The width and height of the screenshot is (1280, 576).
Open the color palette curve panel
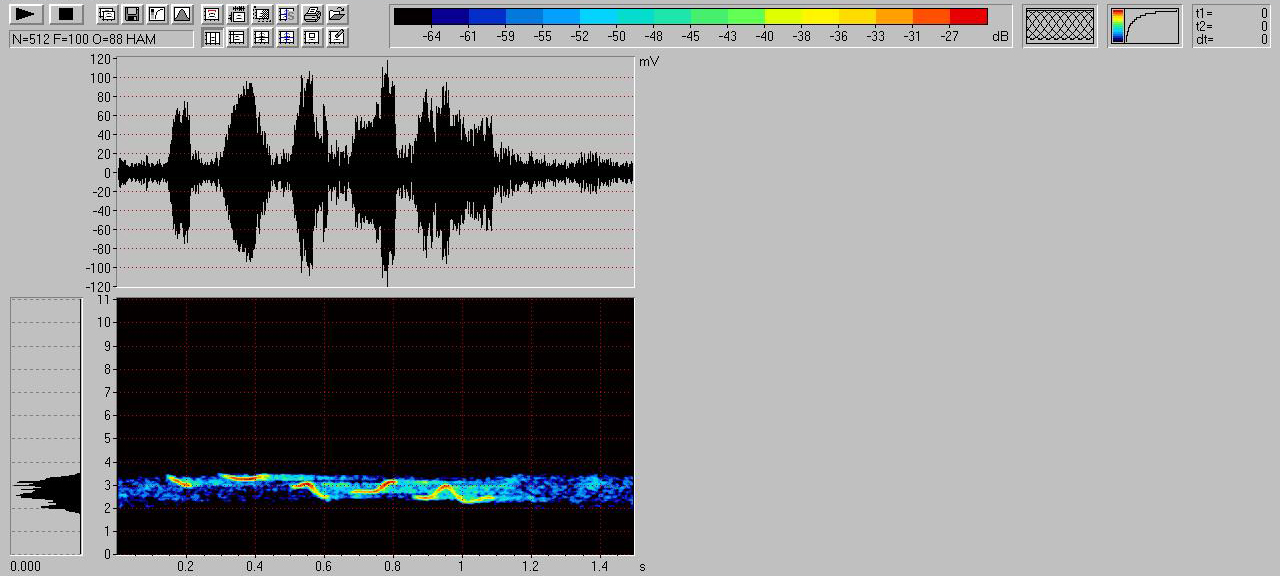(x=1144, y=26)
